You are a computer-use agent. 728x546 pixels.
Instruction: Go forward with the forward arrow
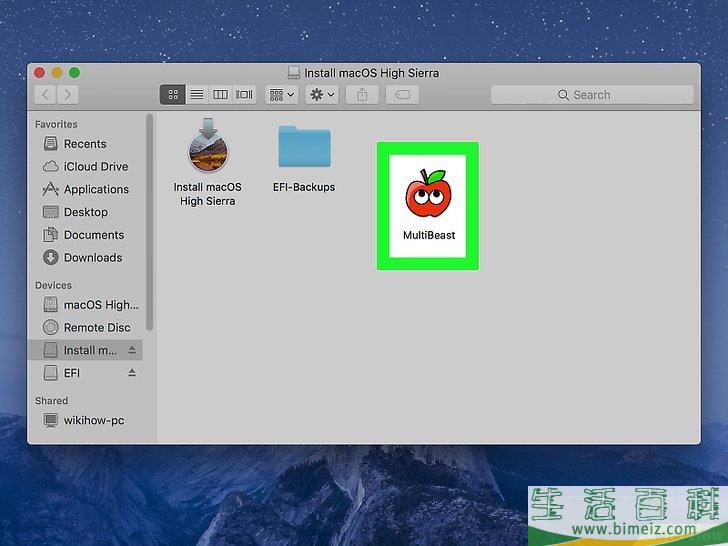67,95
